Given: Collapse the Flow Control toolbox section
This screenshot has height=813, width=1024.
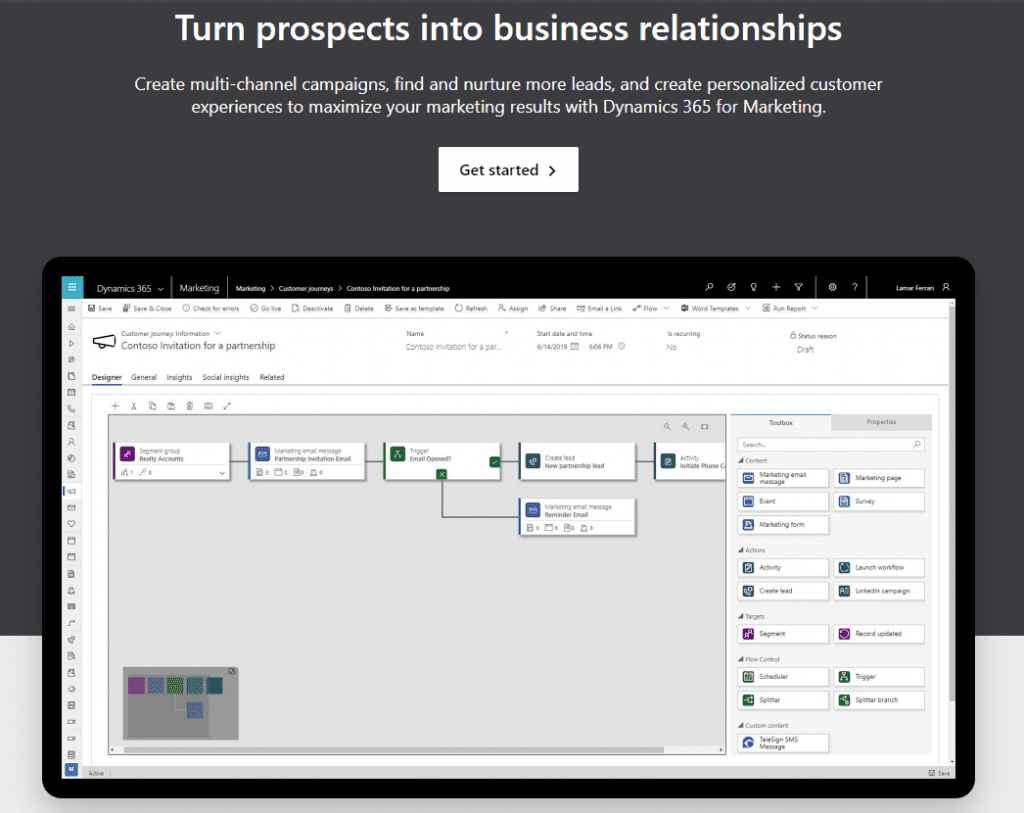Looking at the screenshot, I should (x=742, y=660).
